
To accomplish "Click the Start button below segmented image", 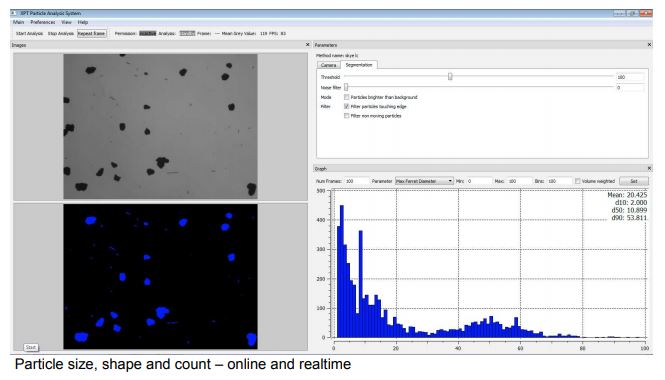I will (31, 347).
